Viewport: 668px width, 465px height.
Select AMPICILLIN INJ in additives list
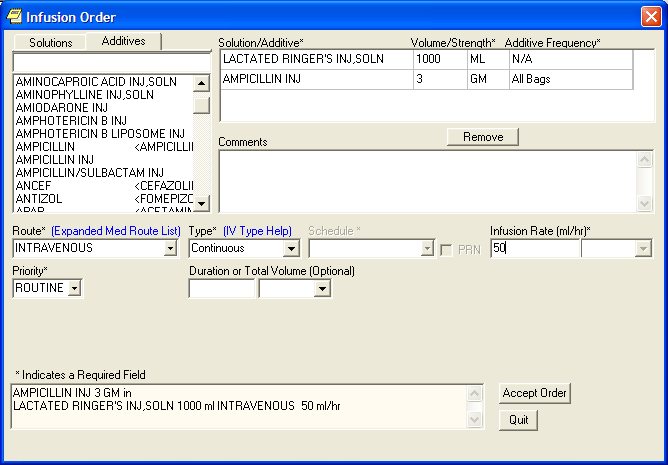click(103, 159)
